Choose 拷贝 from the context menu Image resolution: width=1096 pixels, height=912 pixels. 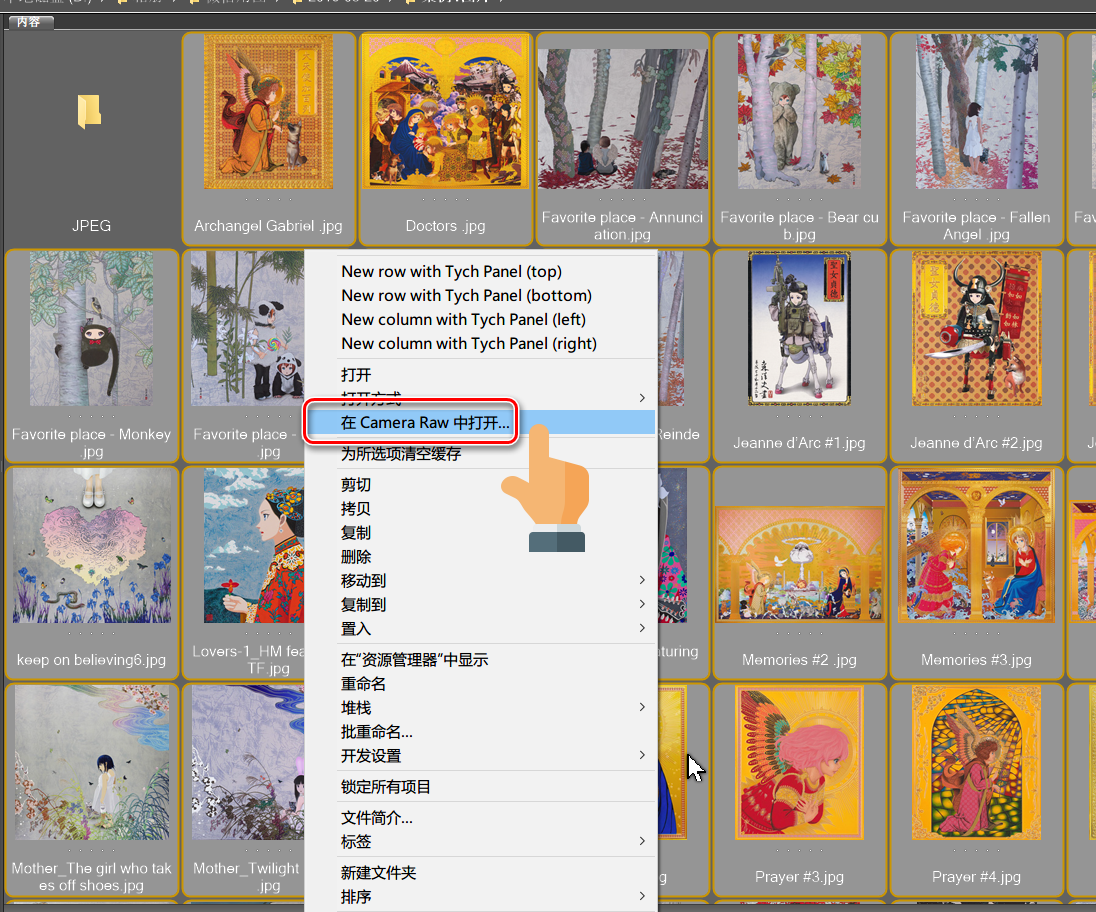click(356, 509)
